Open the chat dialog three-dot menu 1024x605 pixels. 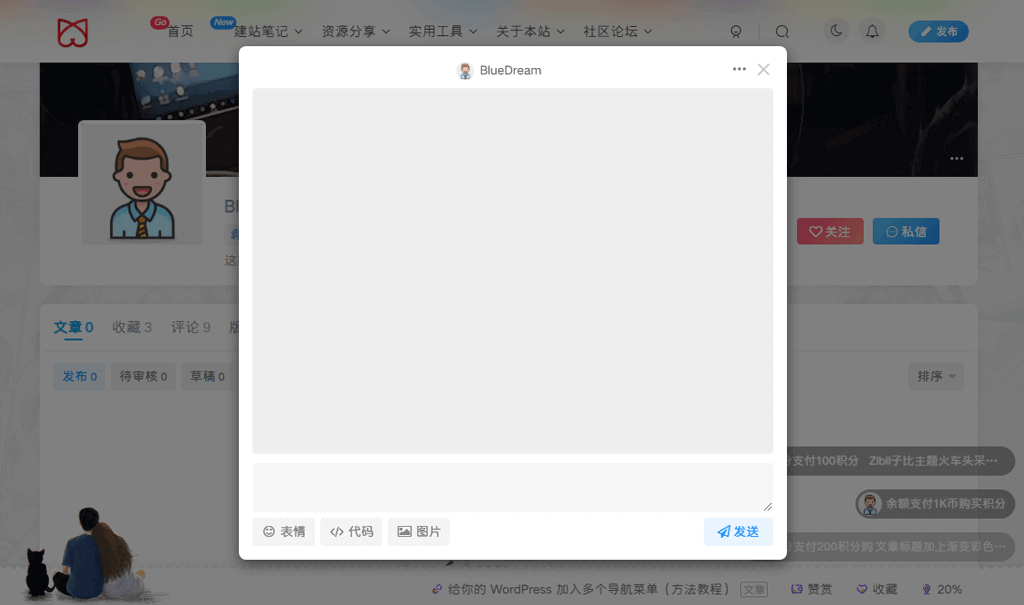point(739,69)
